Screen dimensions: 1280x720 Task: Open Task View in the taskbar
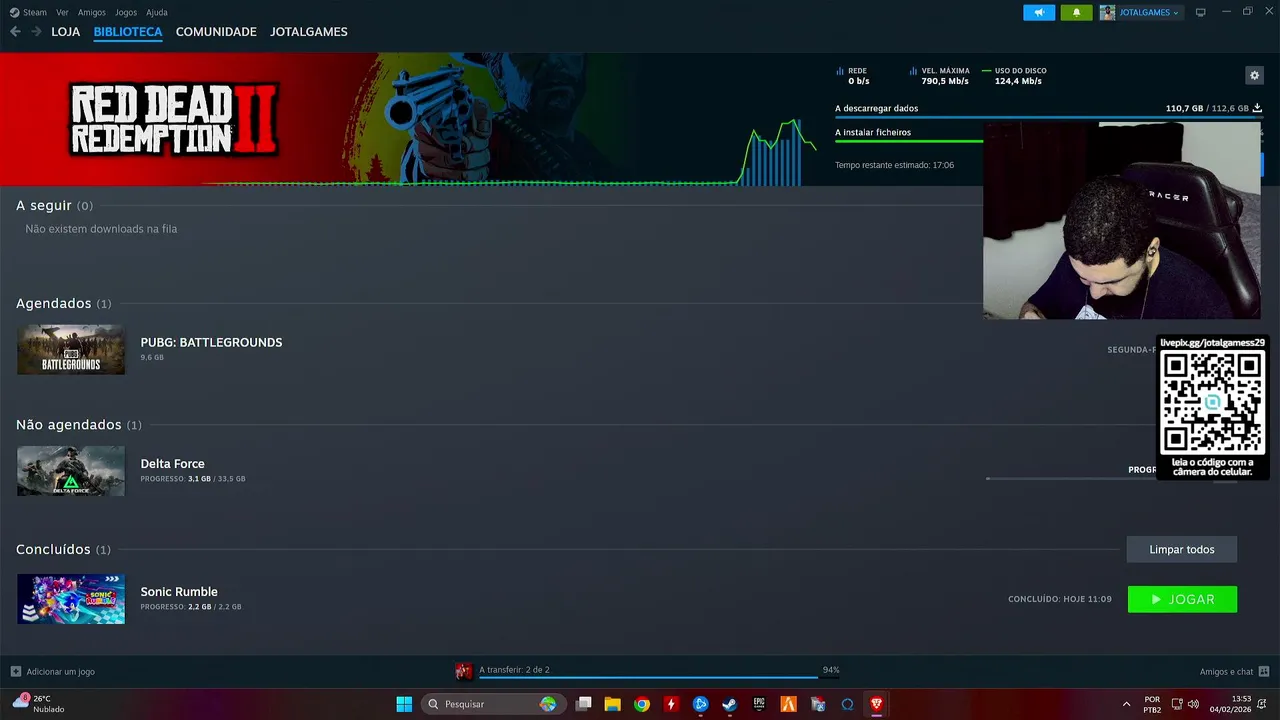pyautogui.click(x=584, y=704)
